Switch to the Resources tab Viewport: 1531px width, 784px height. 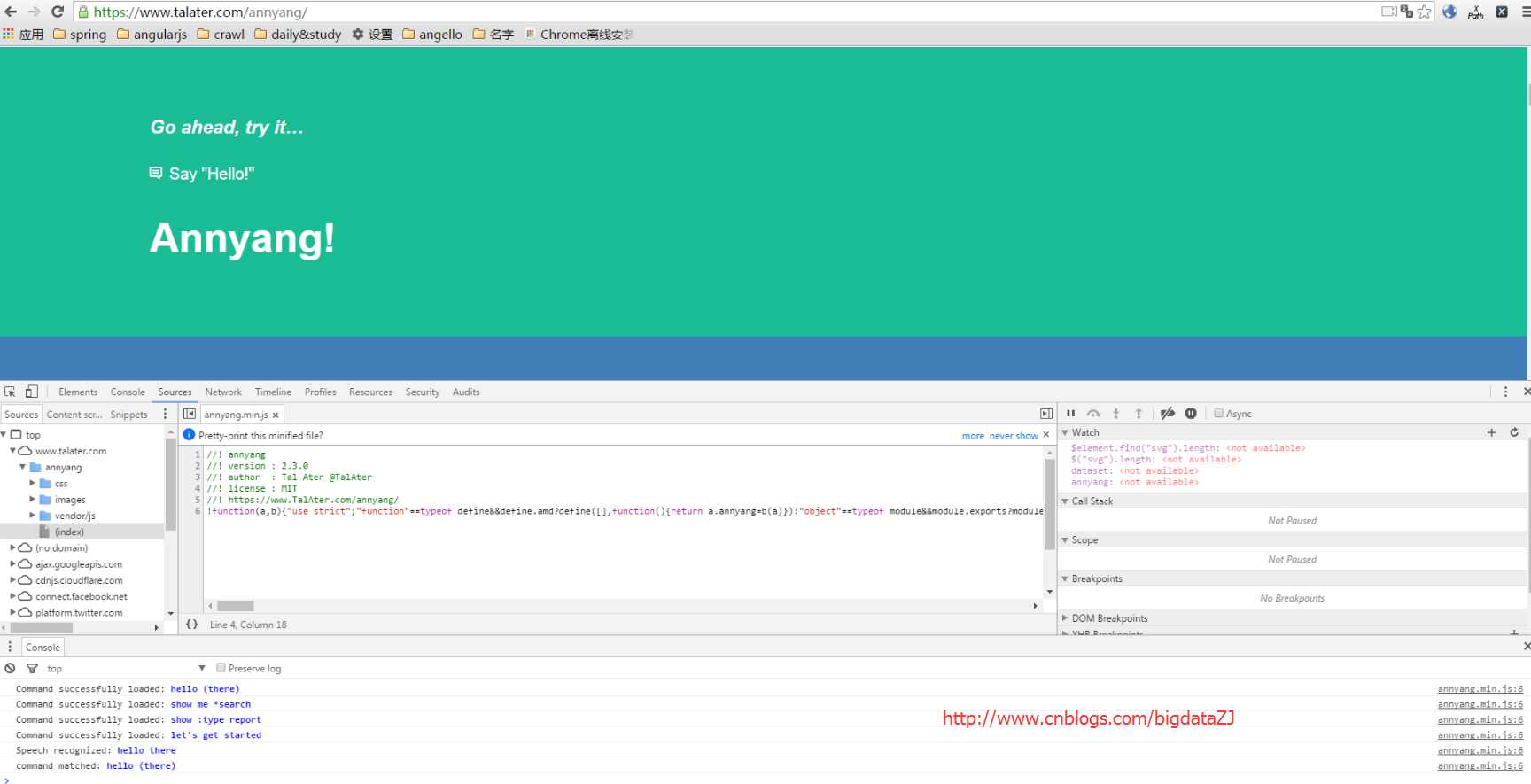tap(370, 392)
